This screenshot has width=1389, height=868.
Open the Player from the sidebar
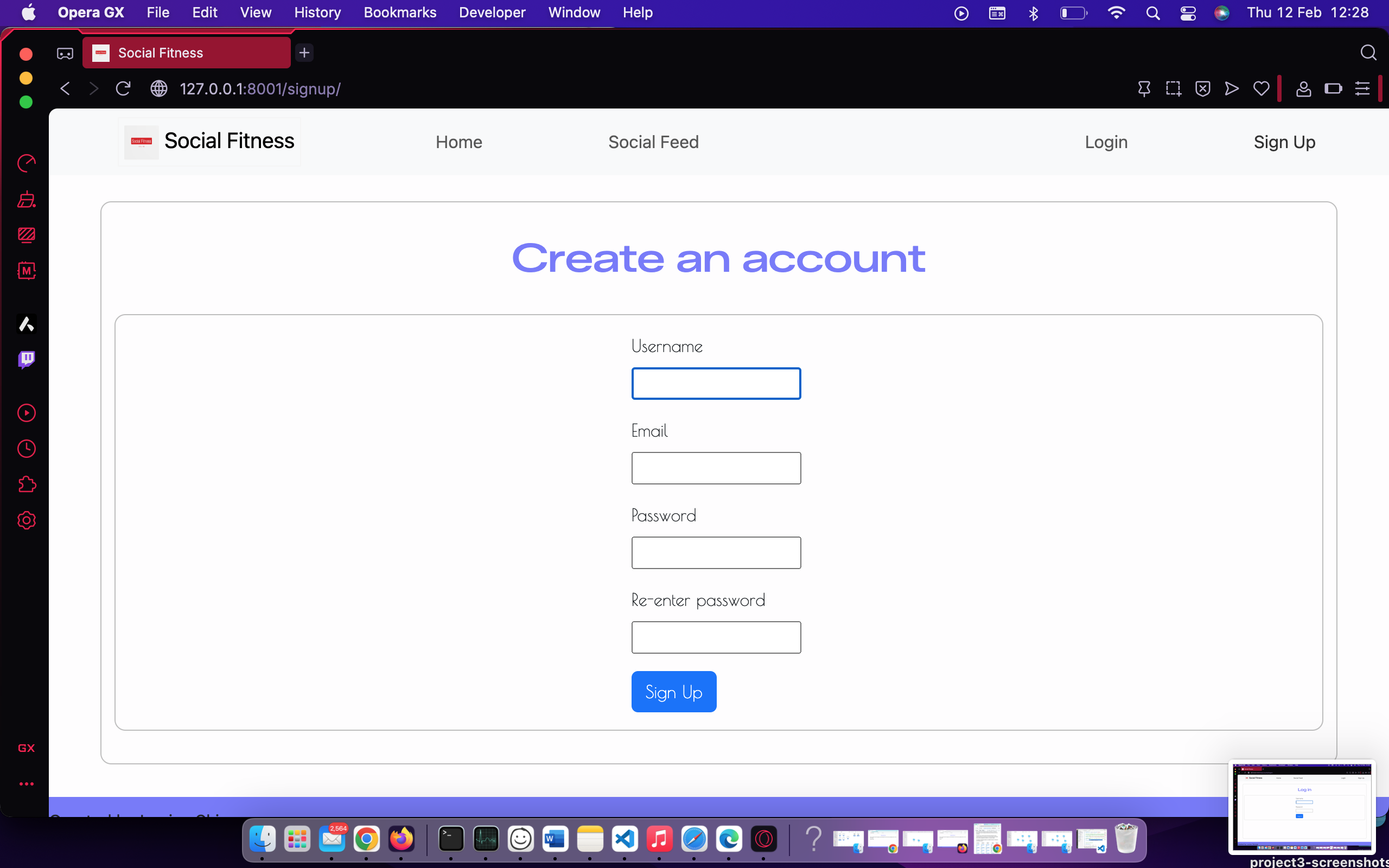click(x=27, y=413)
